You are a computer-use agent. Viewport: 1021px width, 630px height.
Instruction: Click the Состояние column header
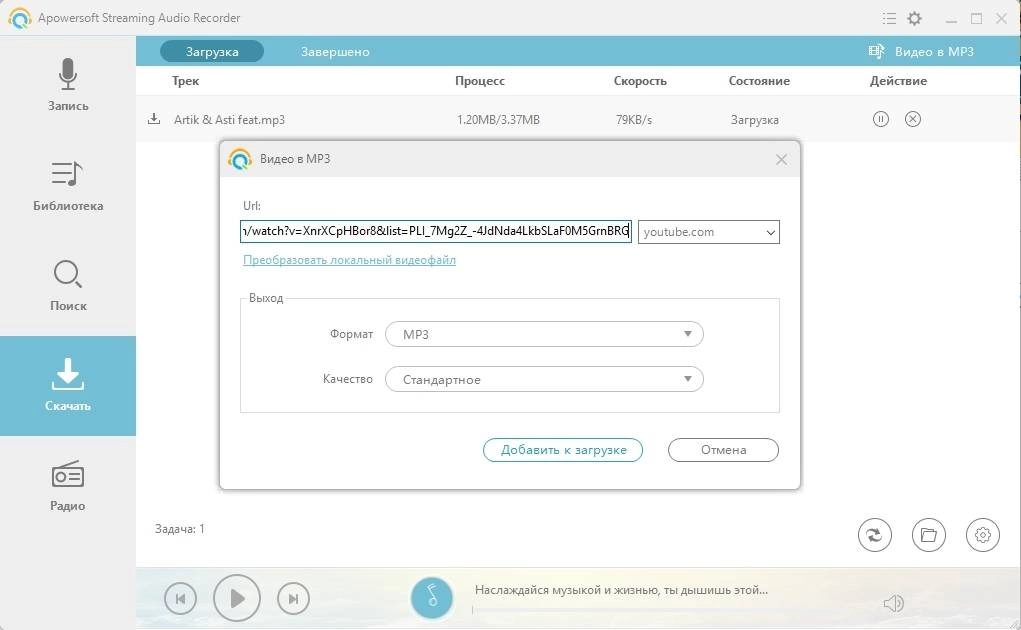click(759, 81)
